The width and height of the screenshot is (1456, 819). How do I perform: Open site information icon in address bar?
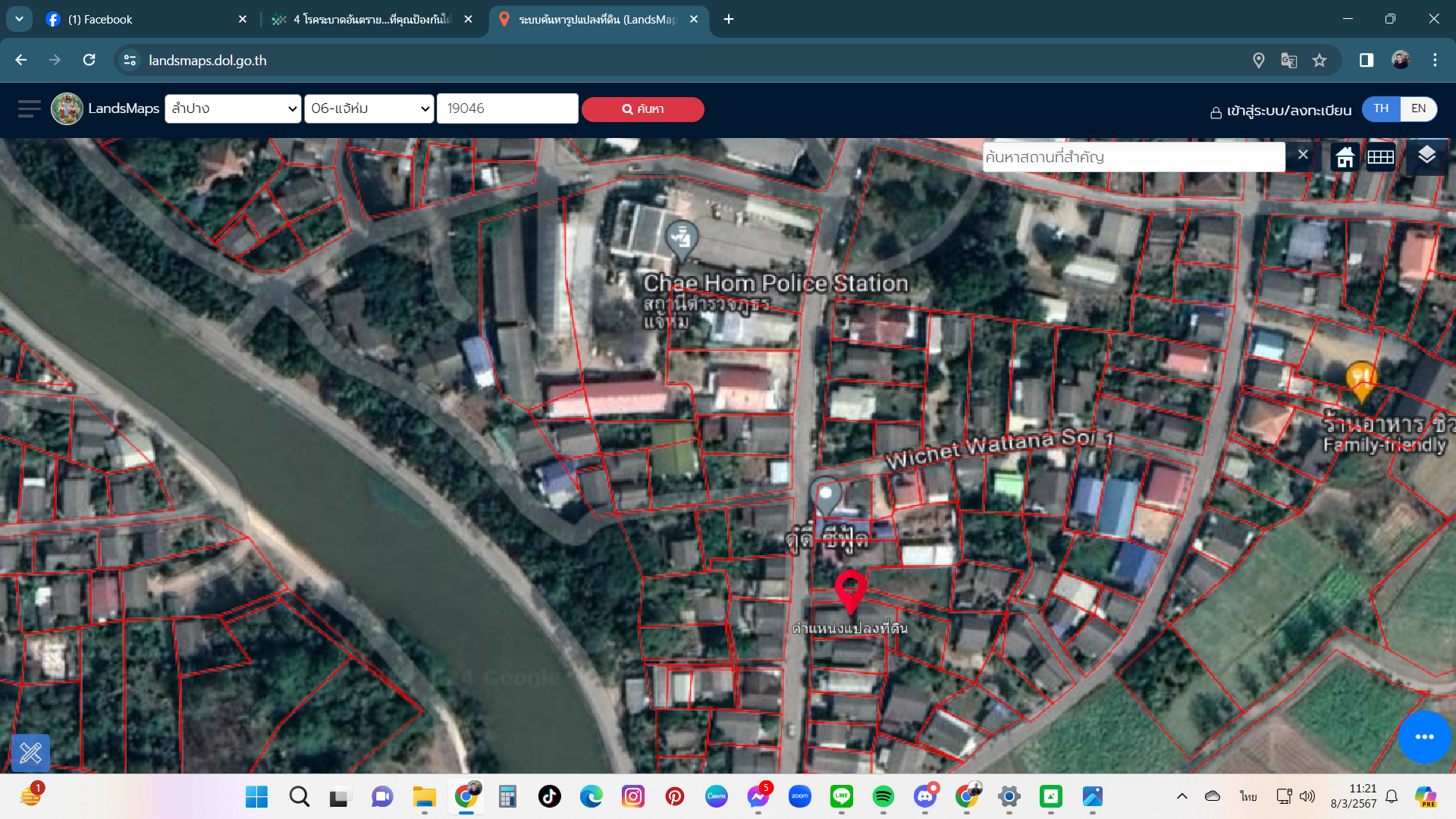[x=130, y=60]
